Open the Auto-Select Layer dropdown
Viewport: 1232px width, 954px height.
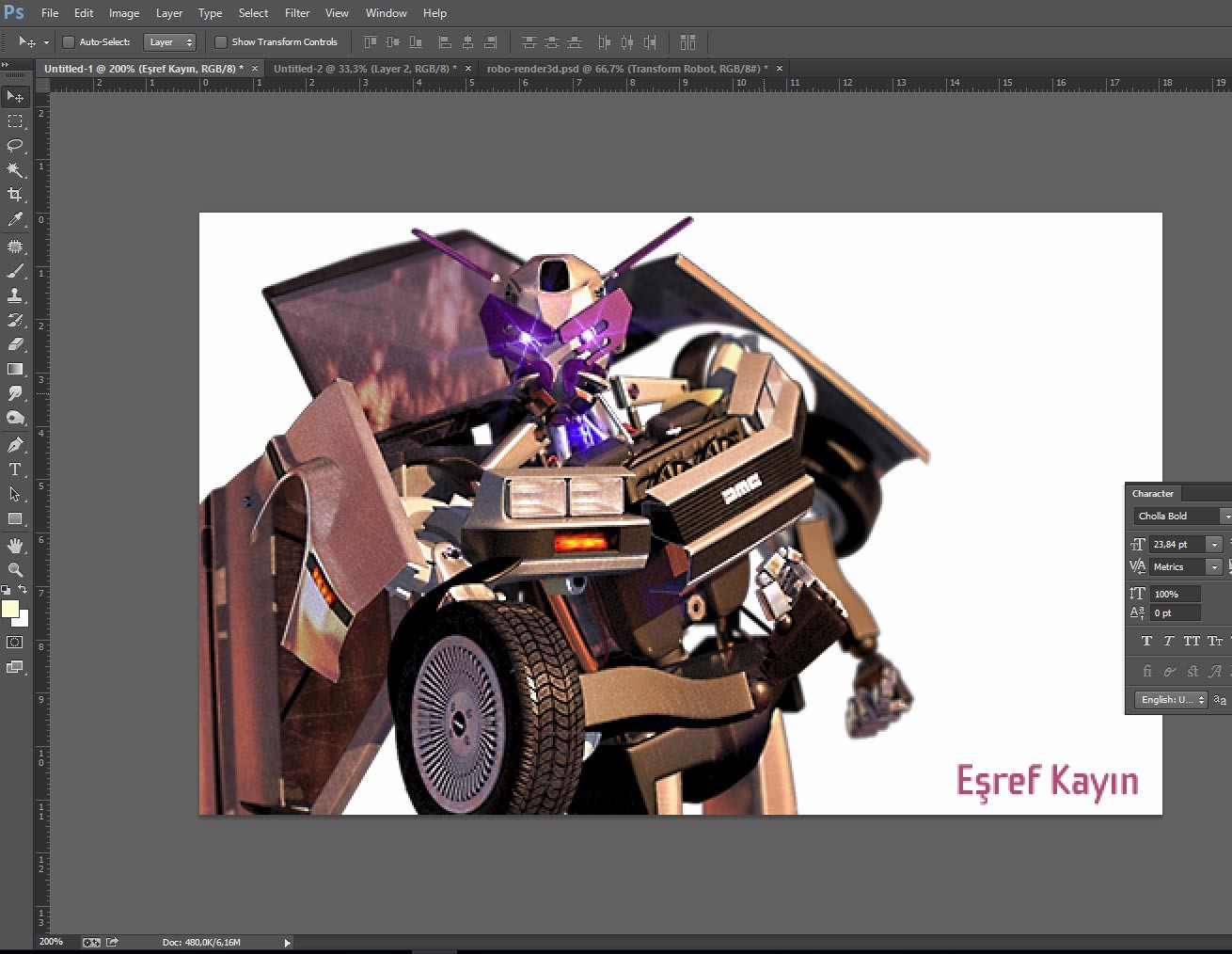point(169,42)
